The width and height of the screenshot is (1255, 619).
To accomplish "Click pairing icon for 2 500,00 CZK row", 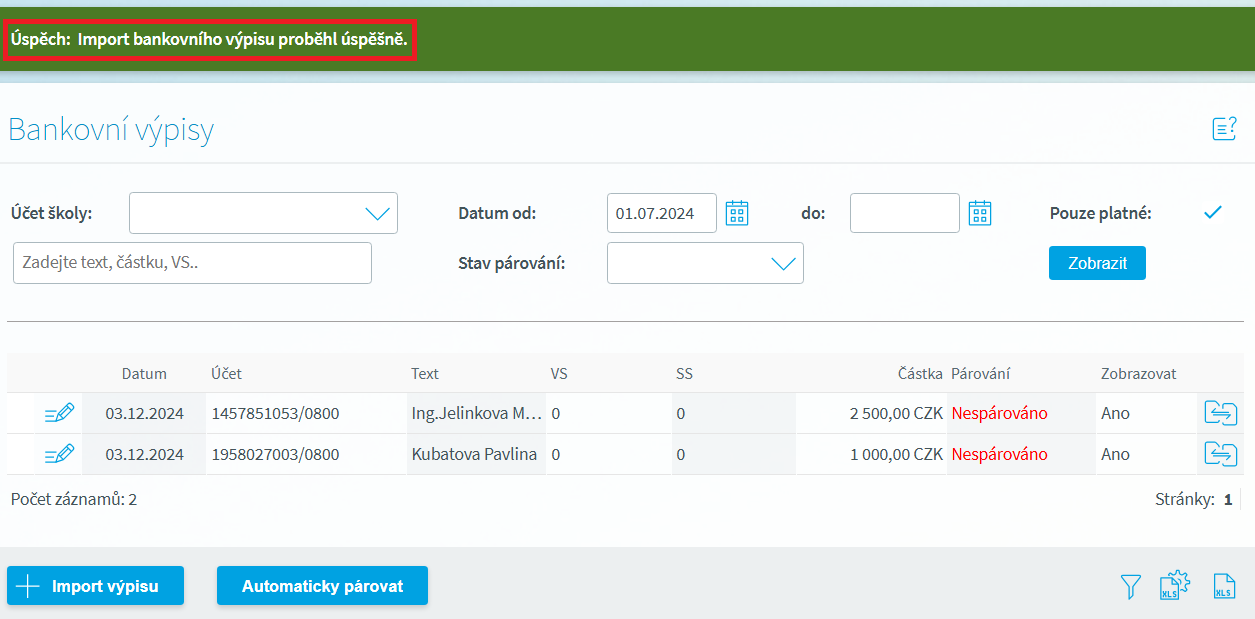I will pyautogui.click(x=1221, y=413).
